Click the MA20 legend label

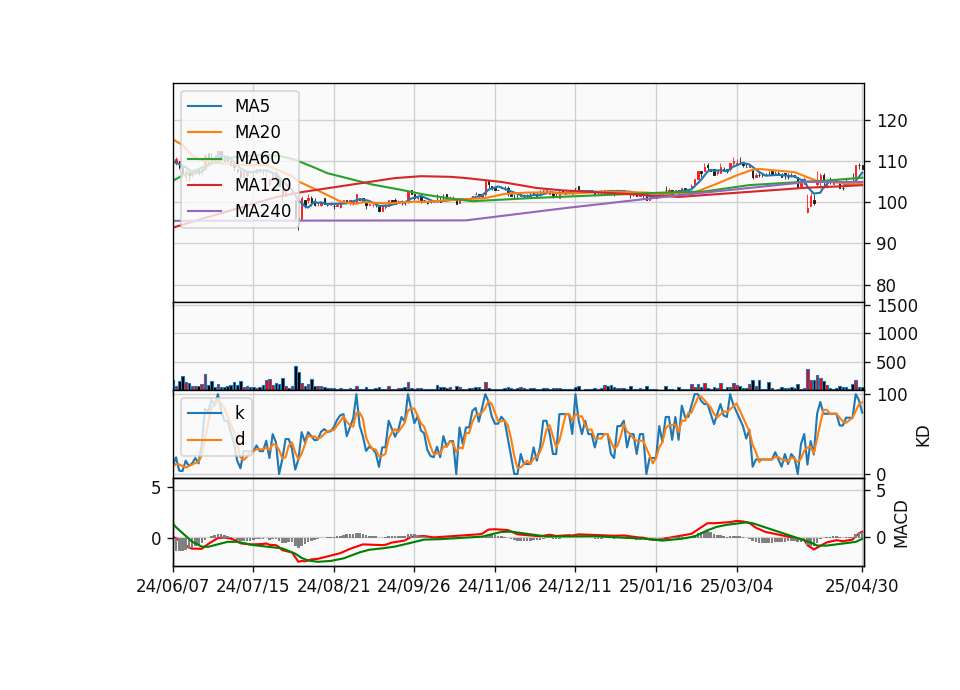(258, 132)
